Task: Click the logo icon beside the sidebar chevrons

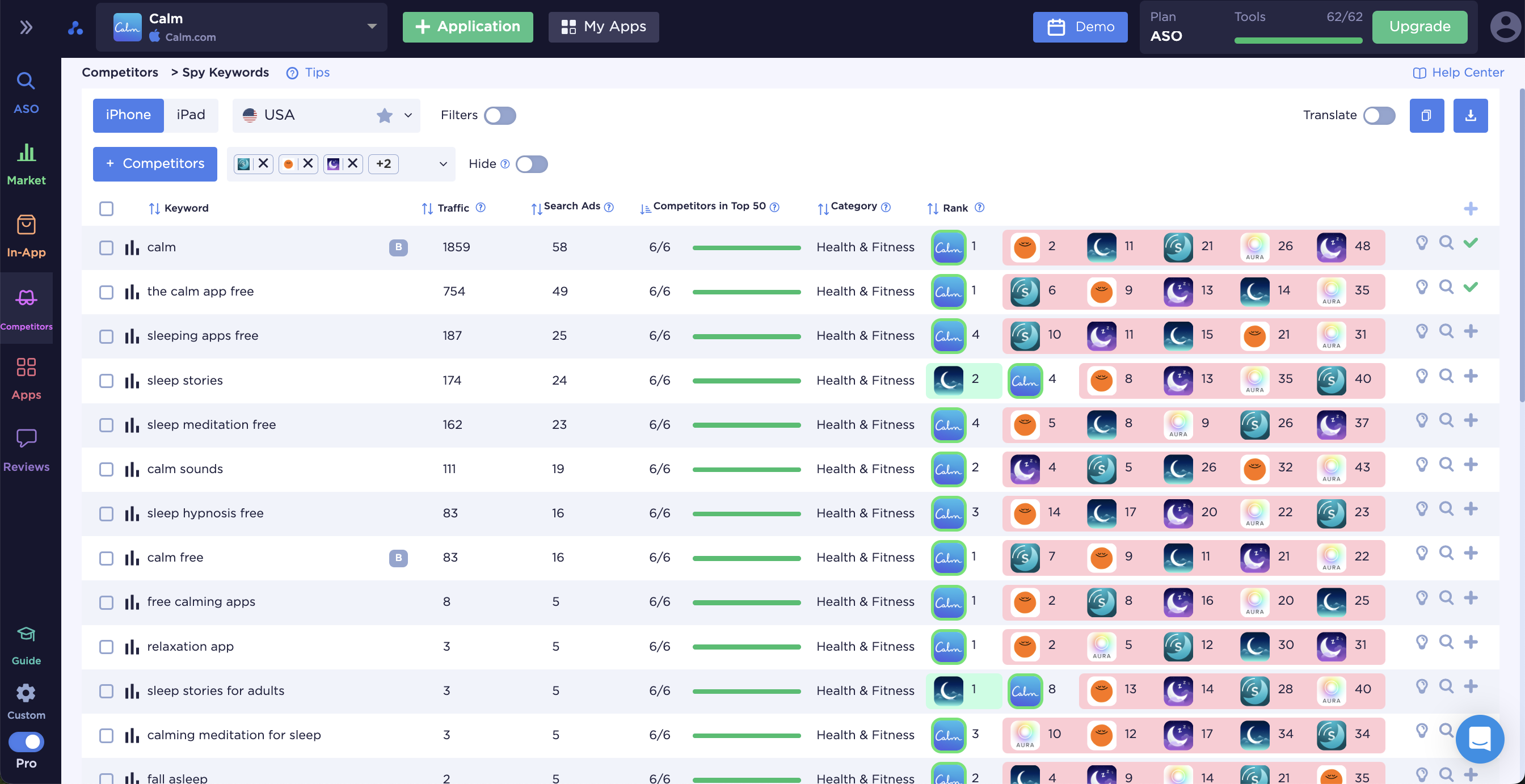Action: click(x=75, y=27)
